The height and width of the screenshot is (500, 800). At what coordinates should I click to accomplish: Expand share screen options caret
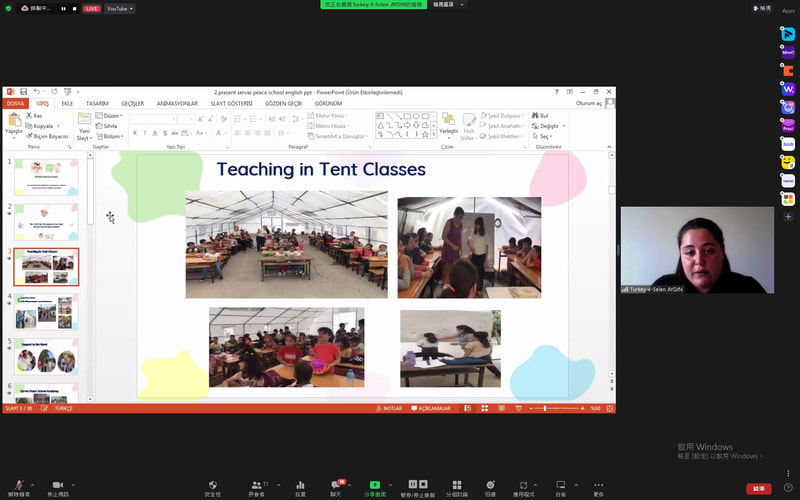click(x=390, y=485)
